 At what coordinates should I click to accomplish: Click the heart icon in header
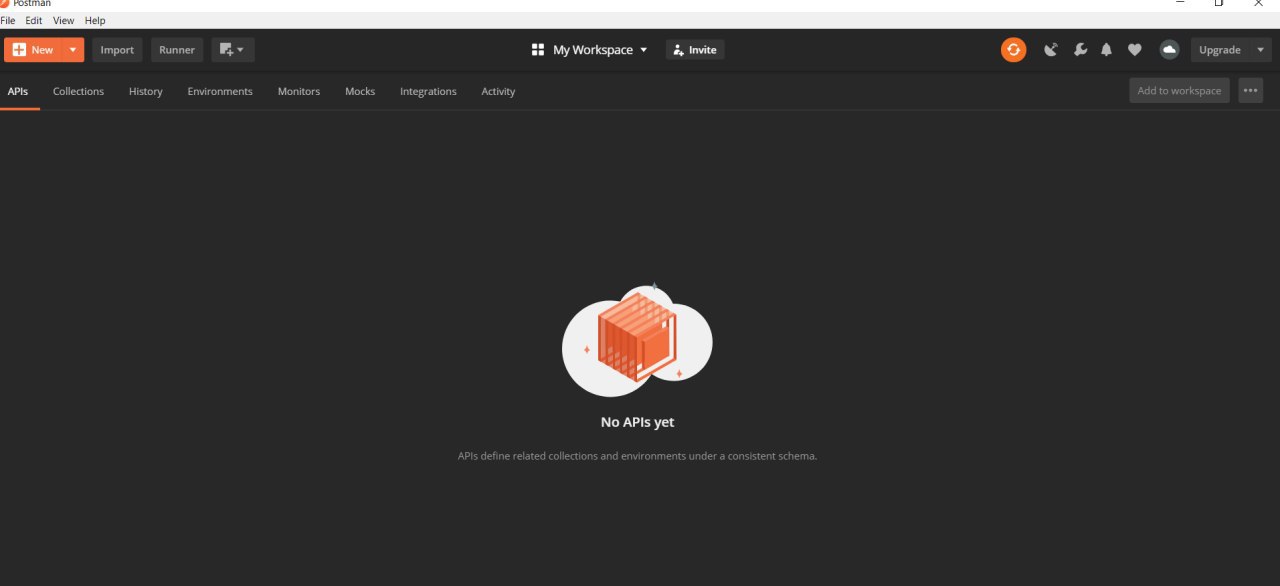1134,50
